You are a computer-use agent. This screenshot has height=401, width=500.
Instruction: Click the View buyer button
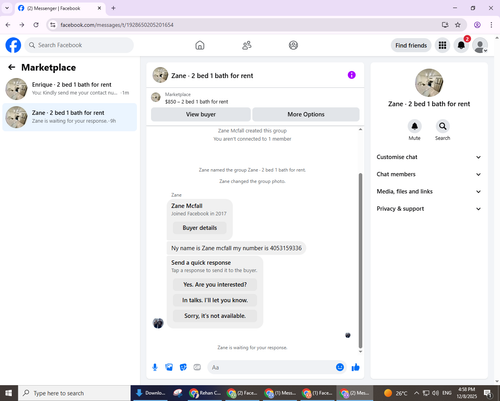pos(201,114)
